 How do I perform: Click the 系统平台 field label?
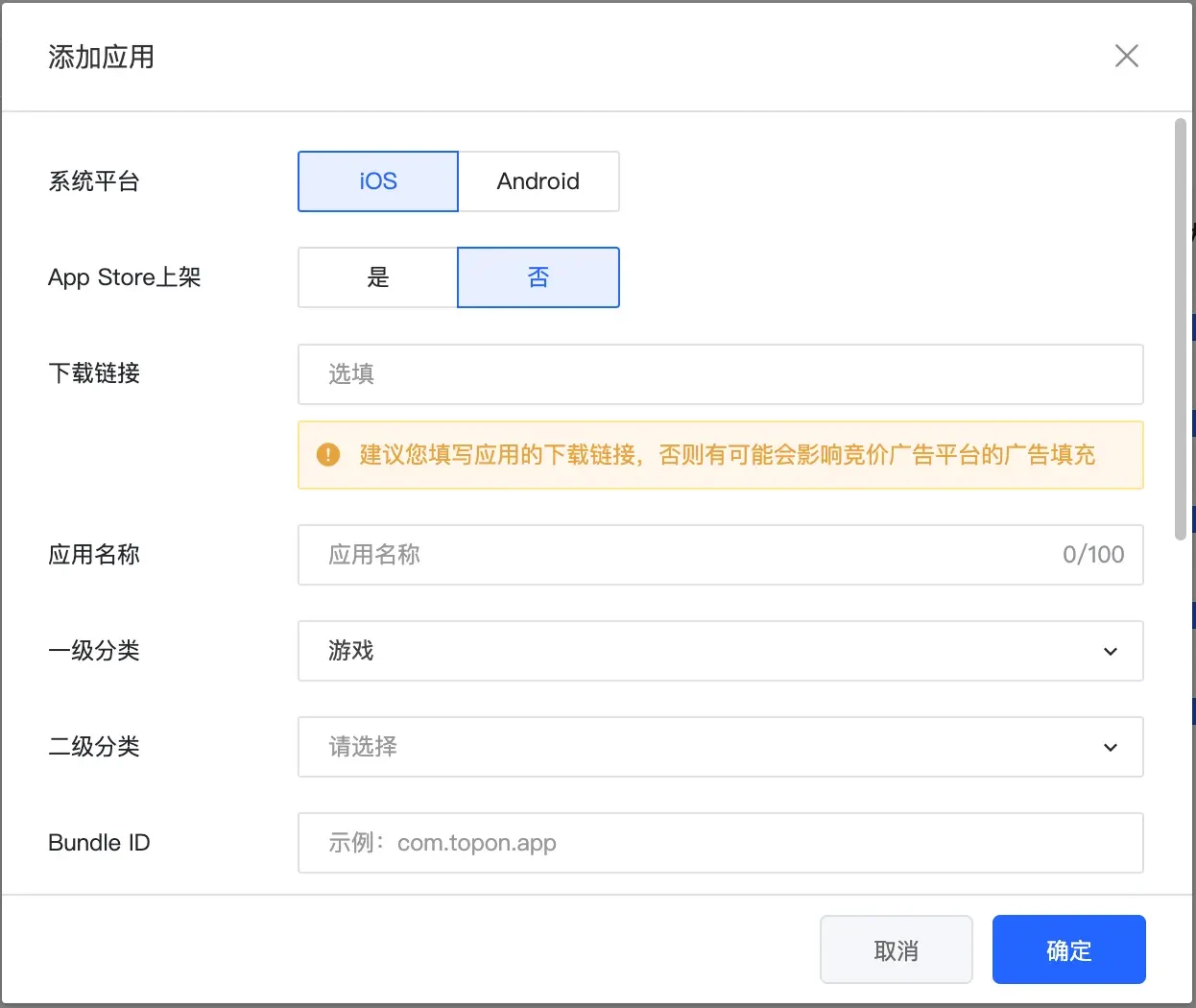pos(93,181)
